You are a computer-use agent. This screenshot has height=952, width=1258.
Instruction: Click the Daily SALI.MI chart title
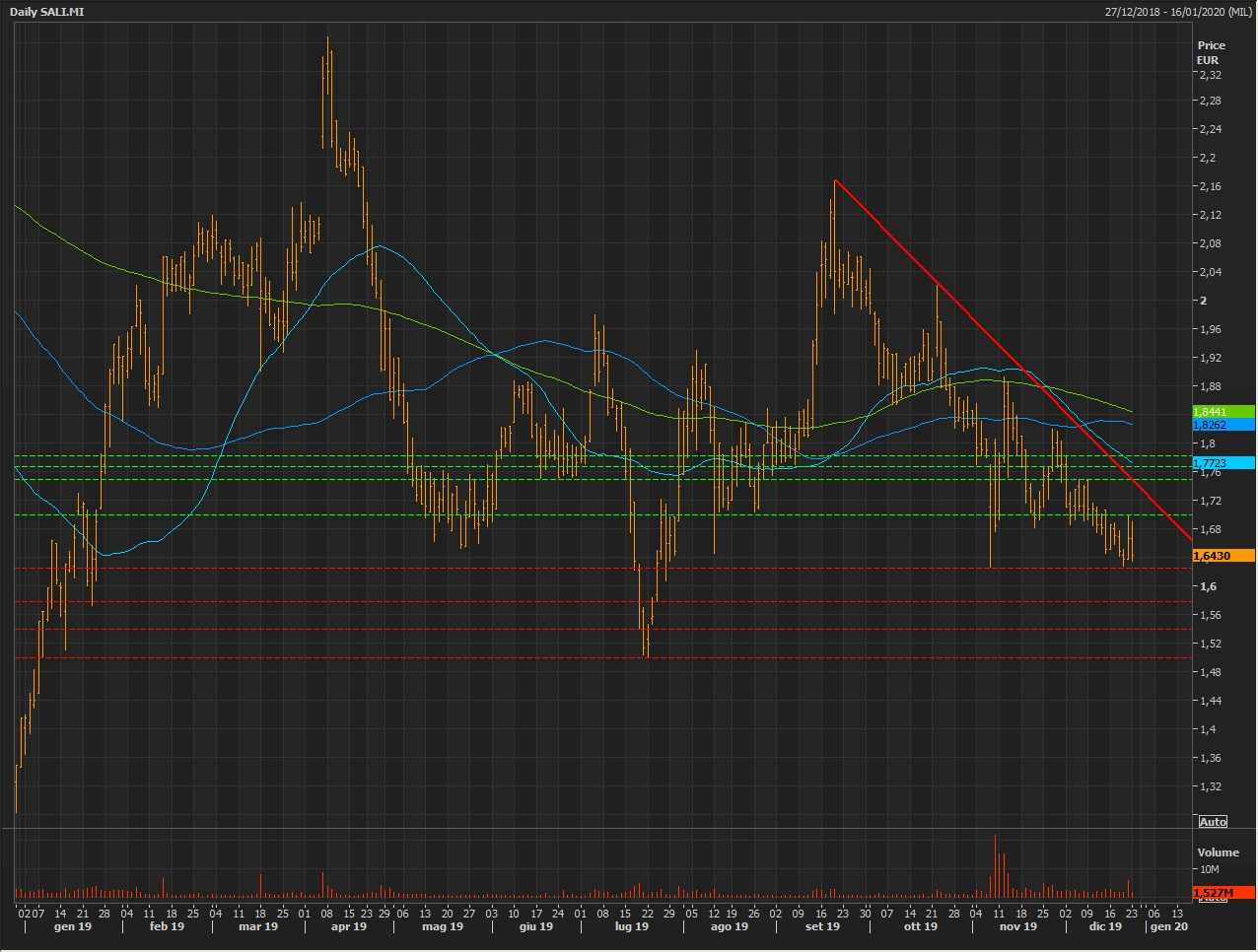coord(47,12)
